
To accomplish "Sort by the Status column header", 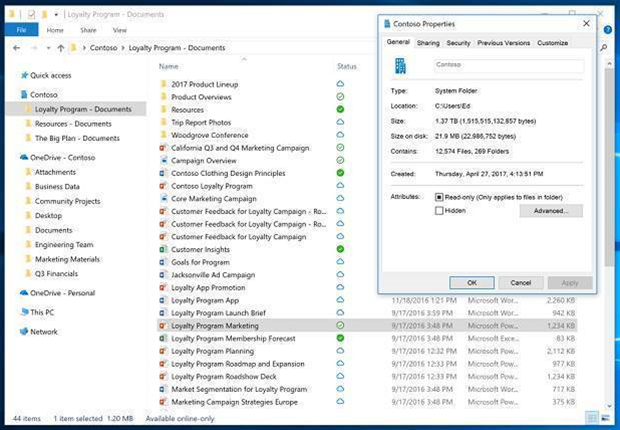I will pyautogui.click(x=347, y=66).
